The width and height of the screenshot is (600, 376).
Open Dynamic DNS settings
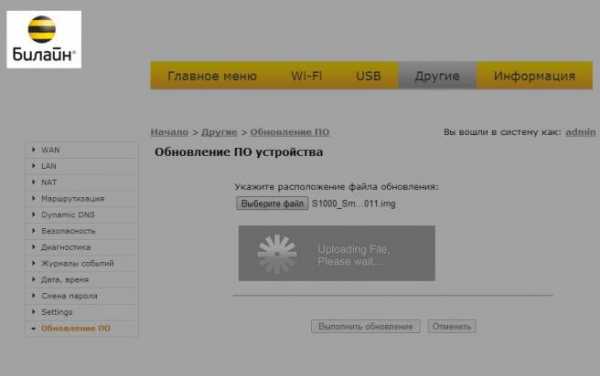(68, 215)
